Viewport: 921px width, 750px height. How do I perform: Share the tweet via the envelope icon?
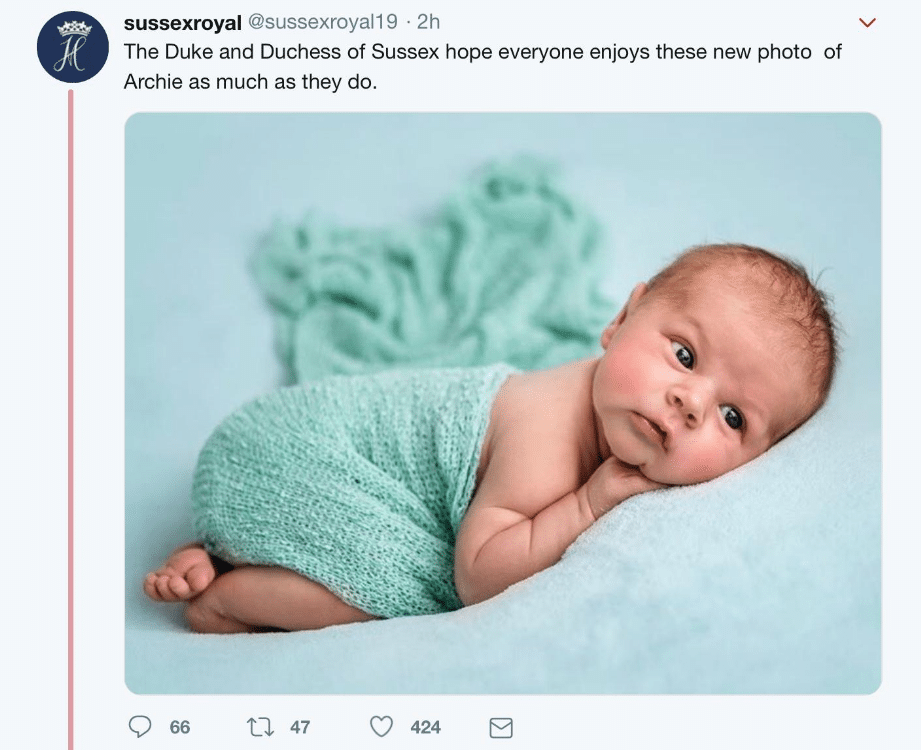500,727
